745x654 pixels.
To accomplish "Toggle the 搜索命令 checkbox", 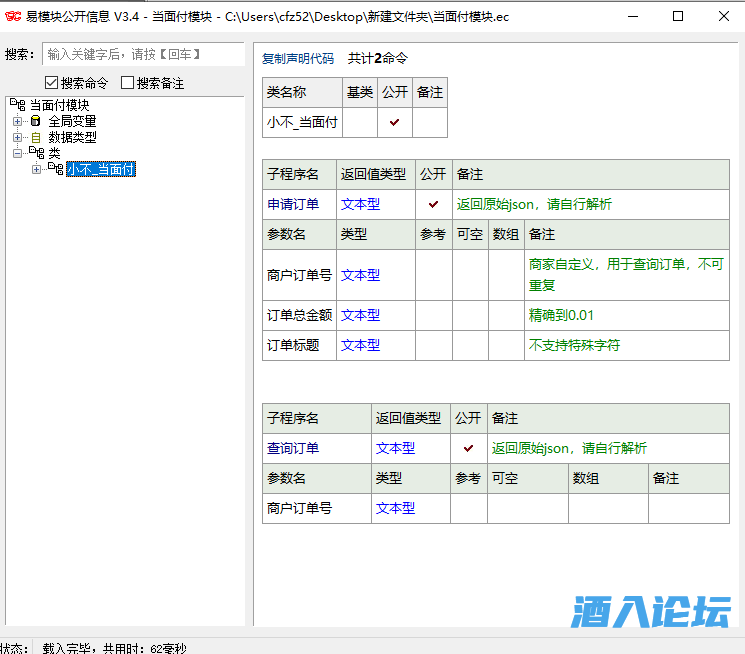I will pyautogui.click(x=52, y=83).
